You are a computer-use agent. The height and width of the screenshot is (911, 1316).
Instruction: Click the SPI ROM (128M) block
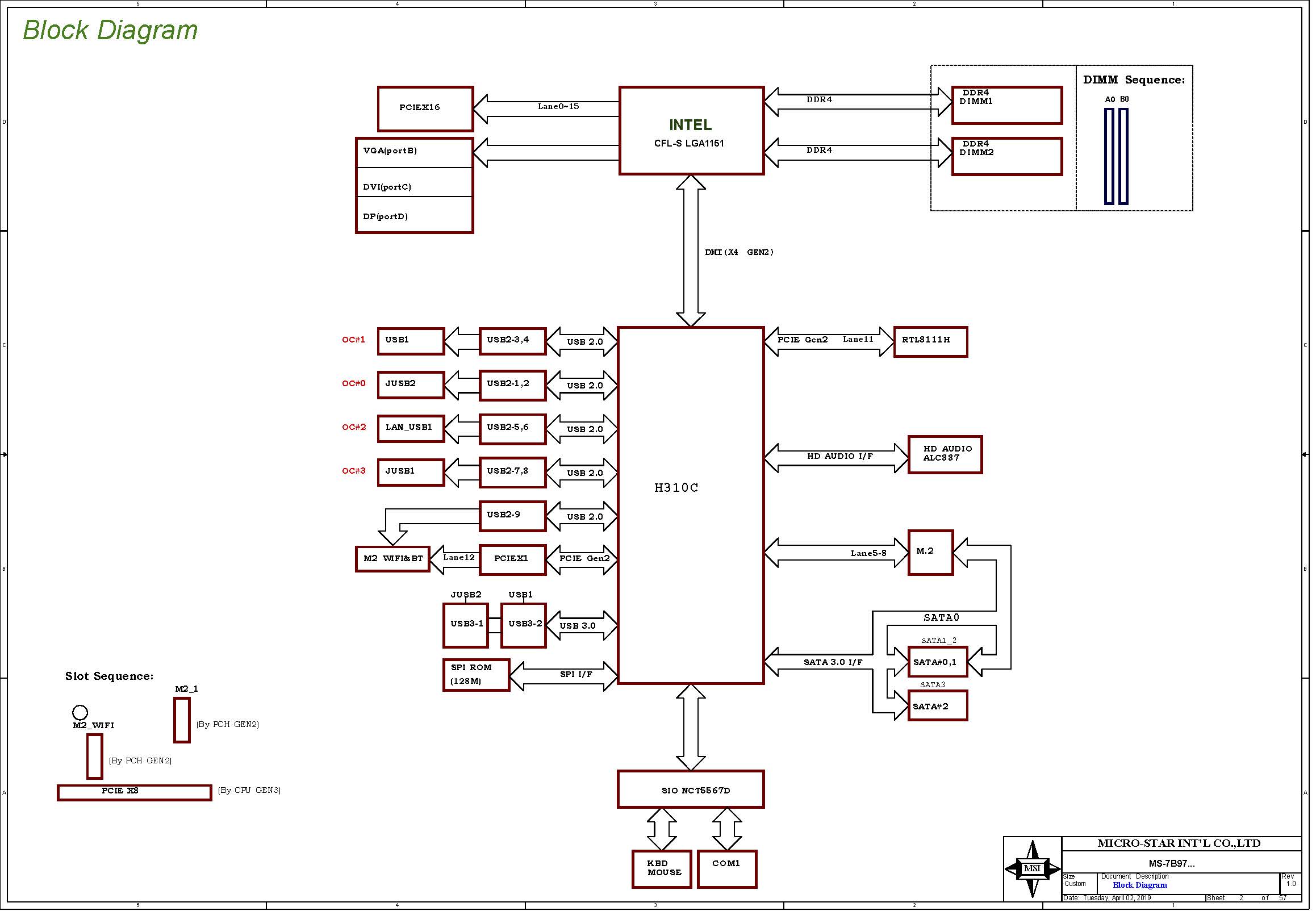point(476,675)
